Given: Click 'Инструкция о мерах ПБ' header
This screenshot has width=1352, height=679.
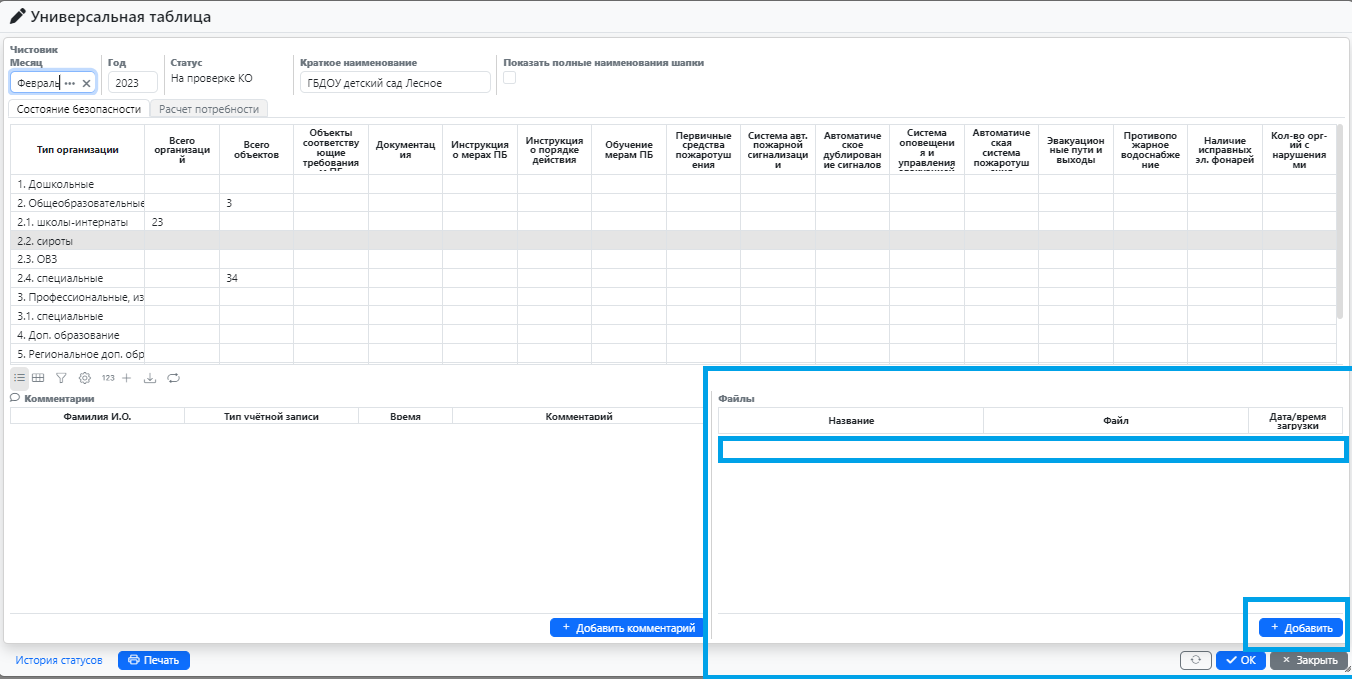Looking at the screenshot, I should point(480,150).
